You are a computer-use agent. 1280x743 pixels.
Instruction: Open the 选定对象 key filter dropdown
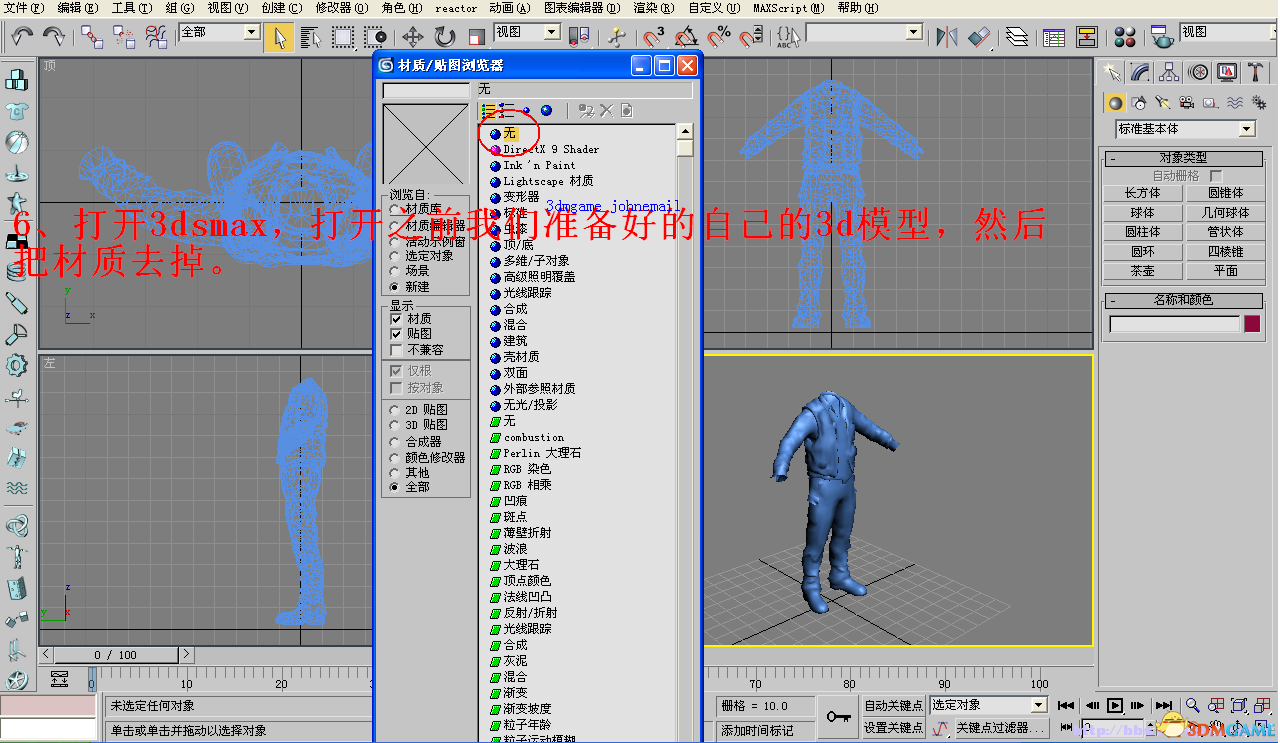(x=1038, y=705)
